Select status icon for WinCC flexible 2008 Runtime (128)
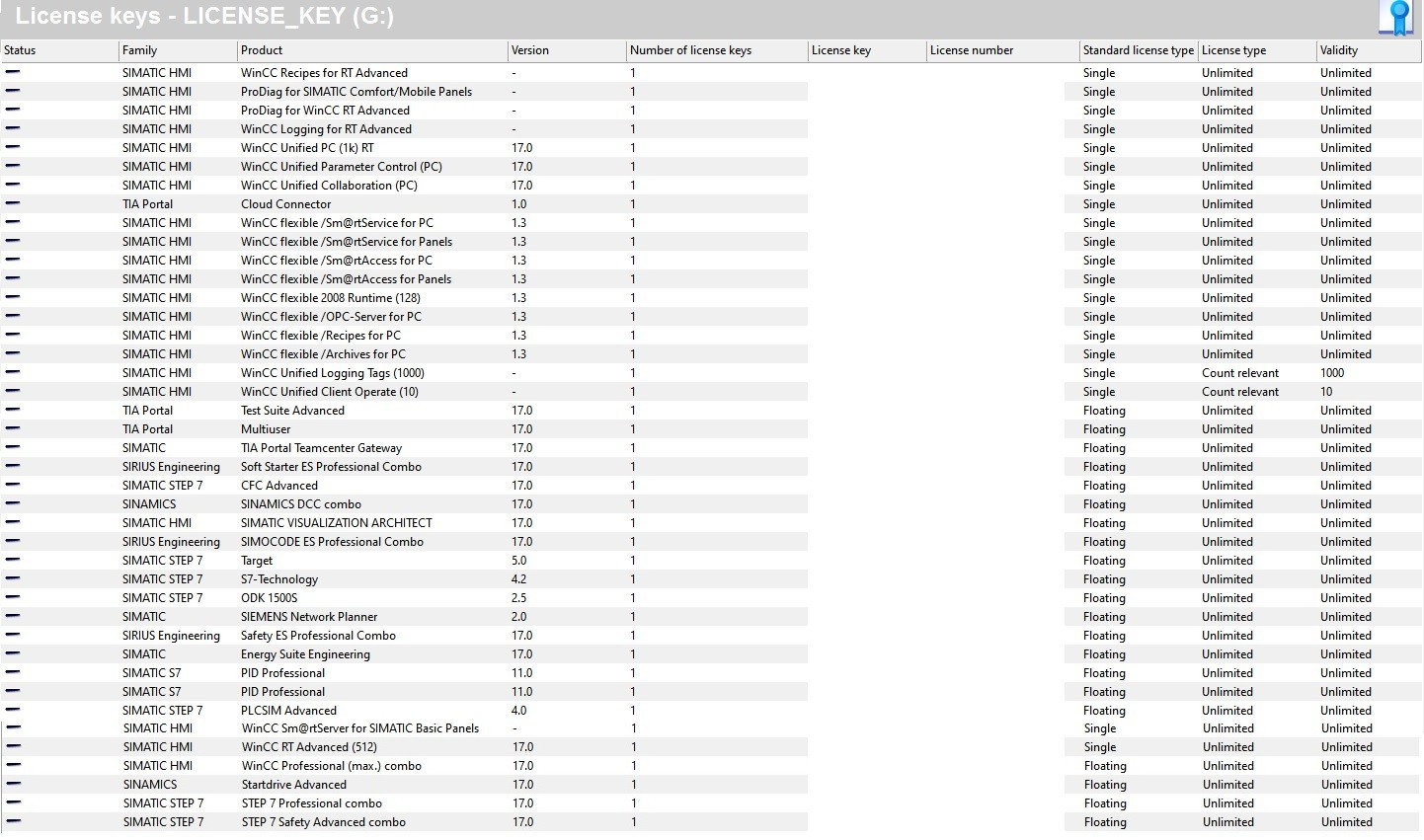The width and height of the screenshot is (1424, 840). pyautogui.click(x=13, y=297)
